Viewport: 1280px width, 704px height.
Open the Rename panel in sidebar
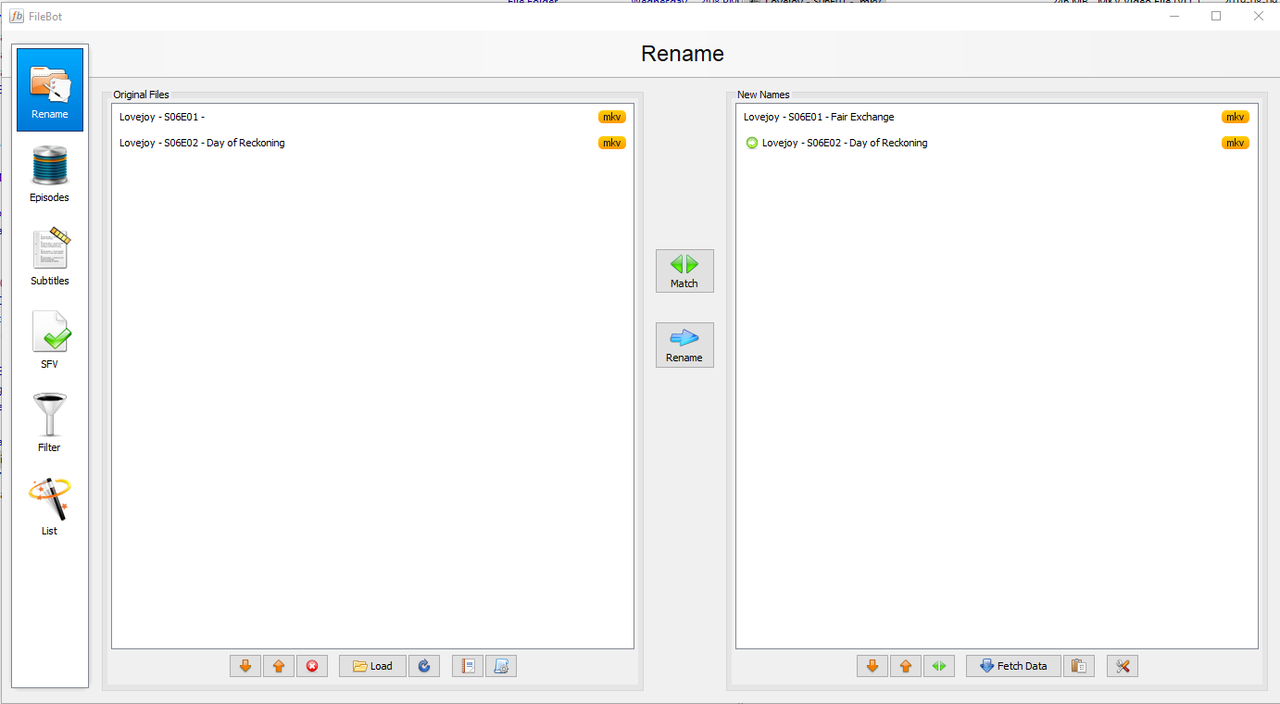point(50,89)
